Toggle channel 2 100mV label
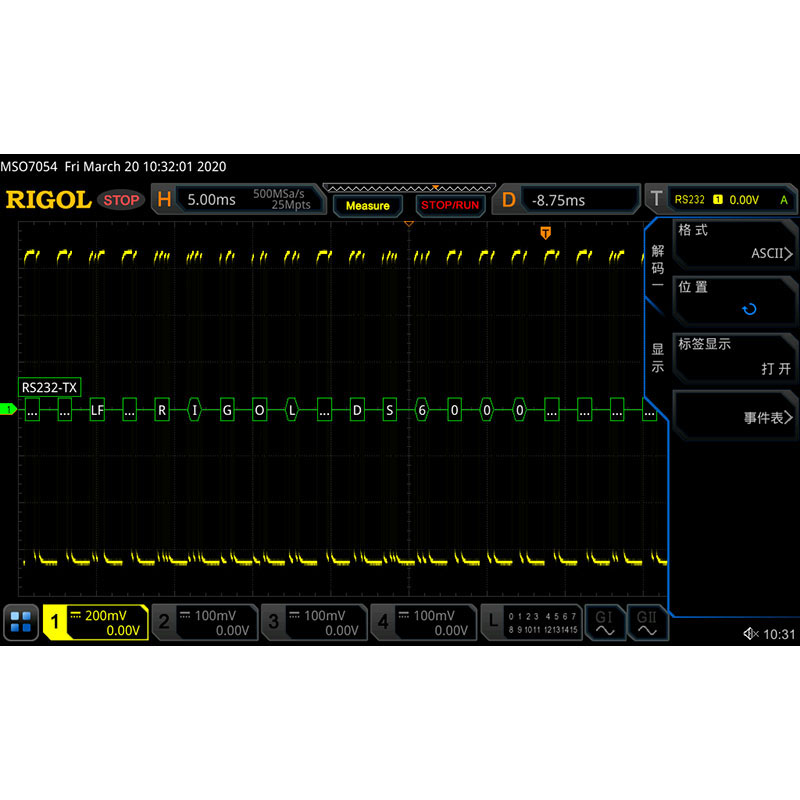Screen dimensions: 800x800 coord(205,622)
